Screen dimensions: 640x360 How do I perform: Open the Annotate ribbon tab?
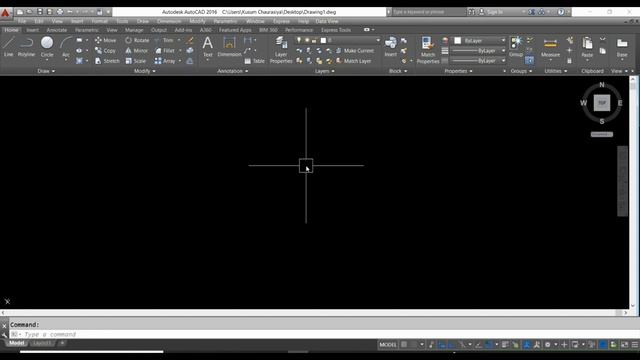57,30
